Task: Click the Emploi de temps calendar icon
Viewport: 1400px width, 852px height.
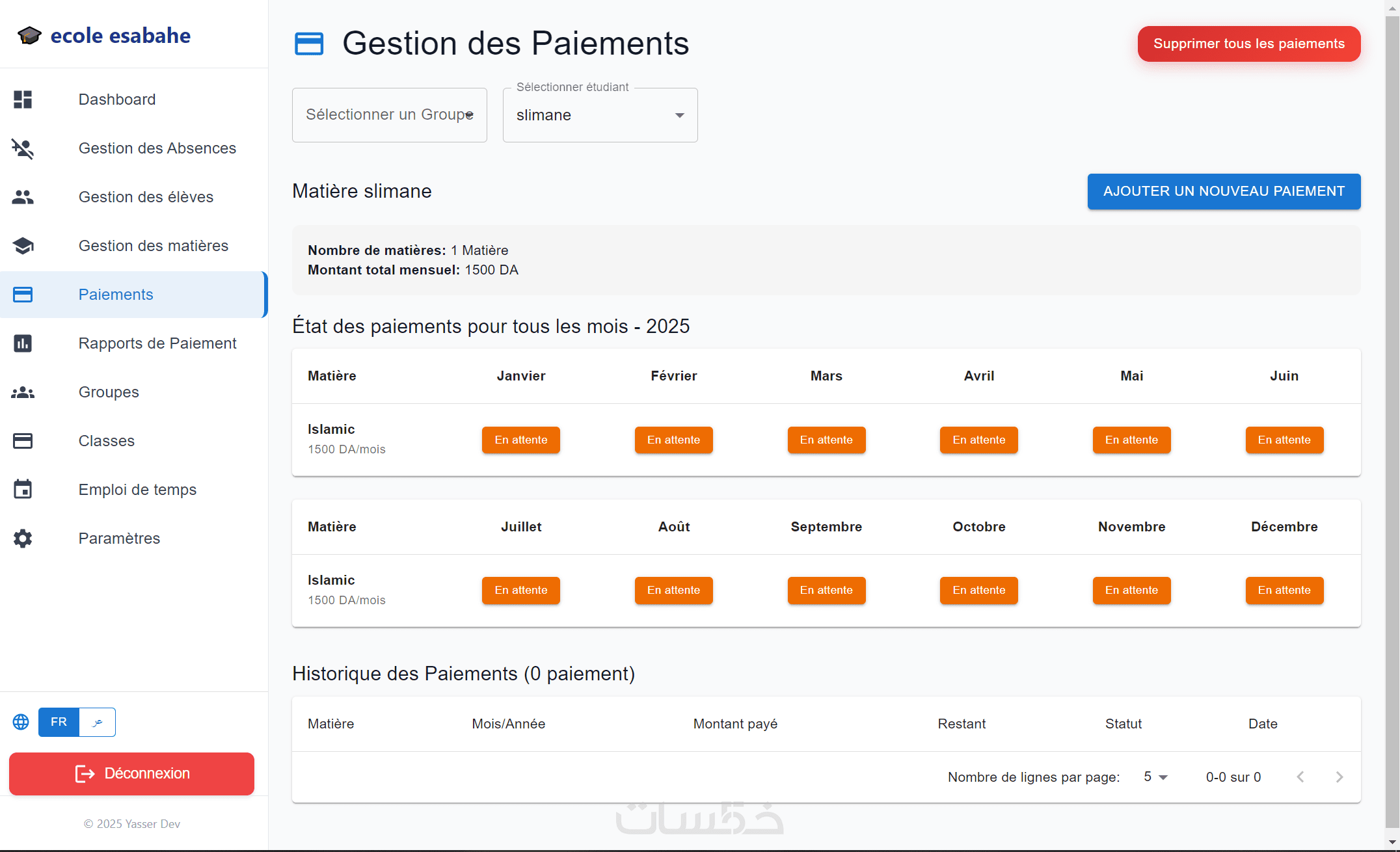Action: tap(23, 490)
